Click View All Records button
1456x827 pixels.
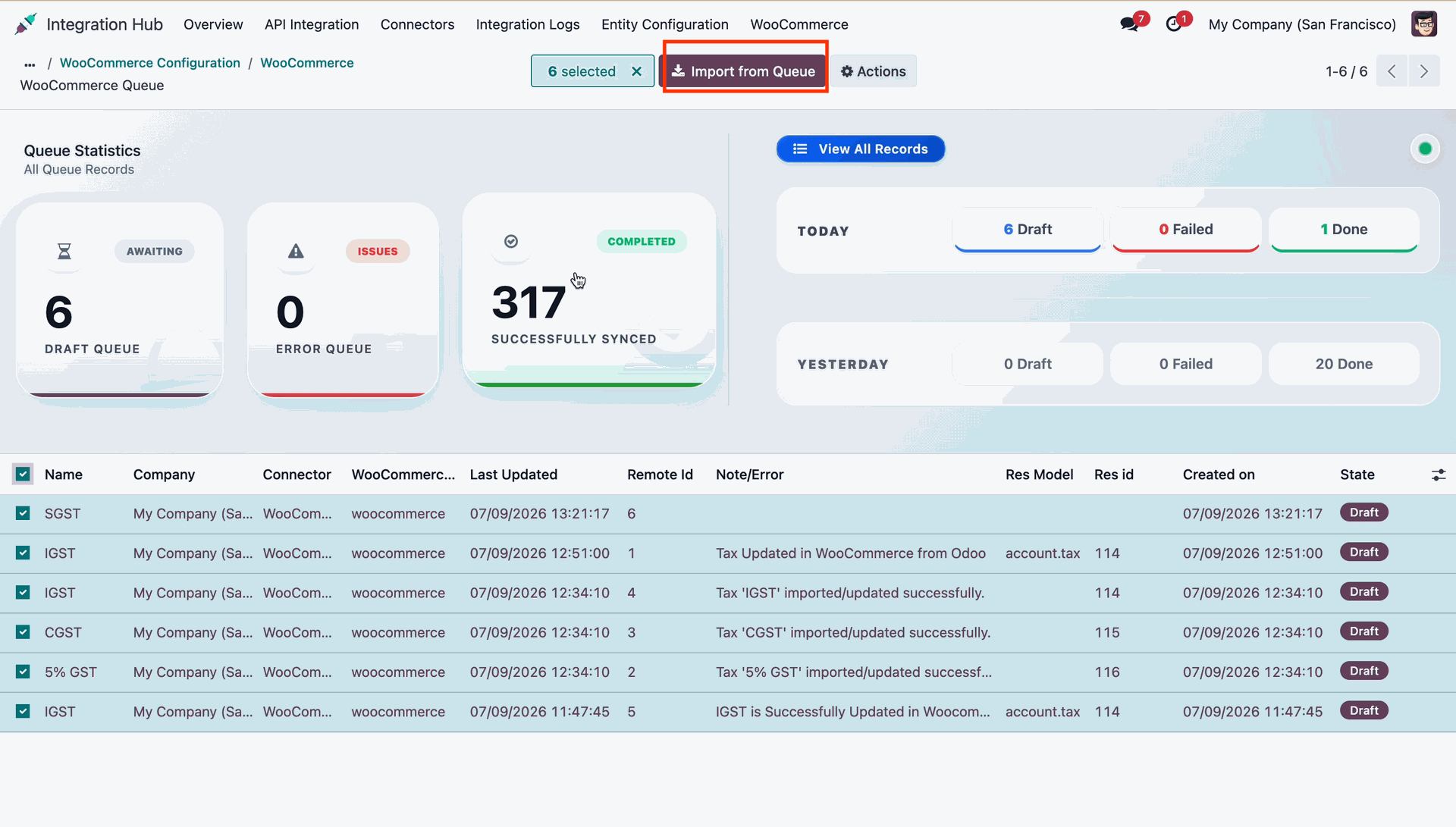coord(861,149)
